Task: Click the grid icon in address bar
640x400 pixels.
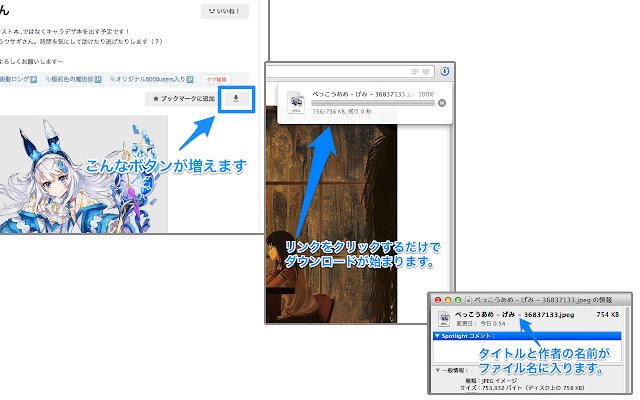Action: coord(415,72)
